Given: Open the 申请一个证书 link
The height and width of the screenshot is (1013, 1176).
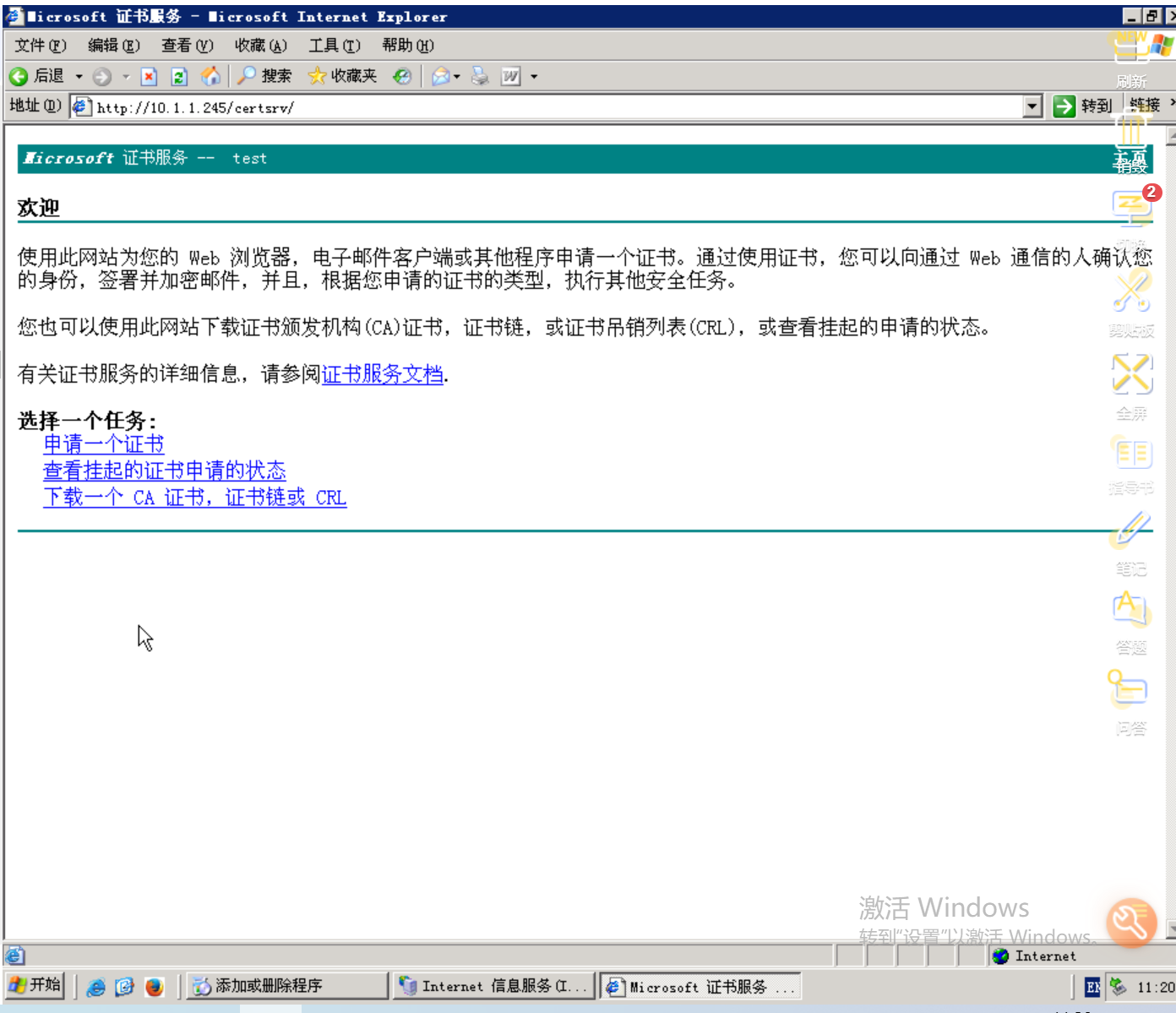Looking at the screenshot, I should tap(104, 444).
